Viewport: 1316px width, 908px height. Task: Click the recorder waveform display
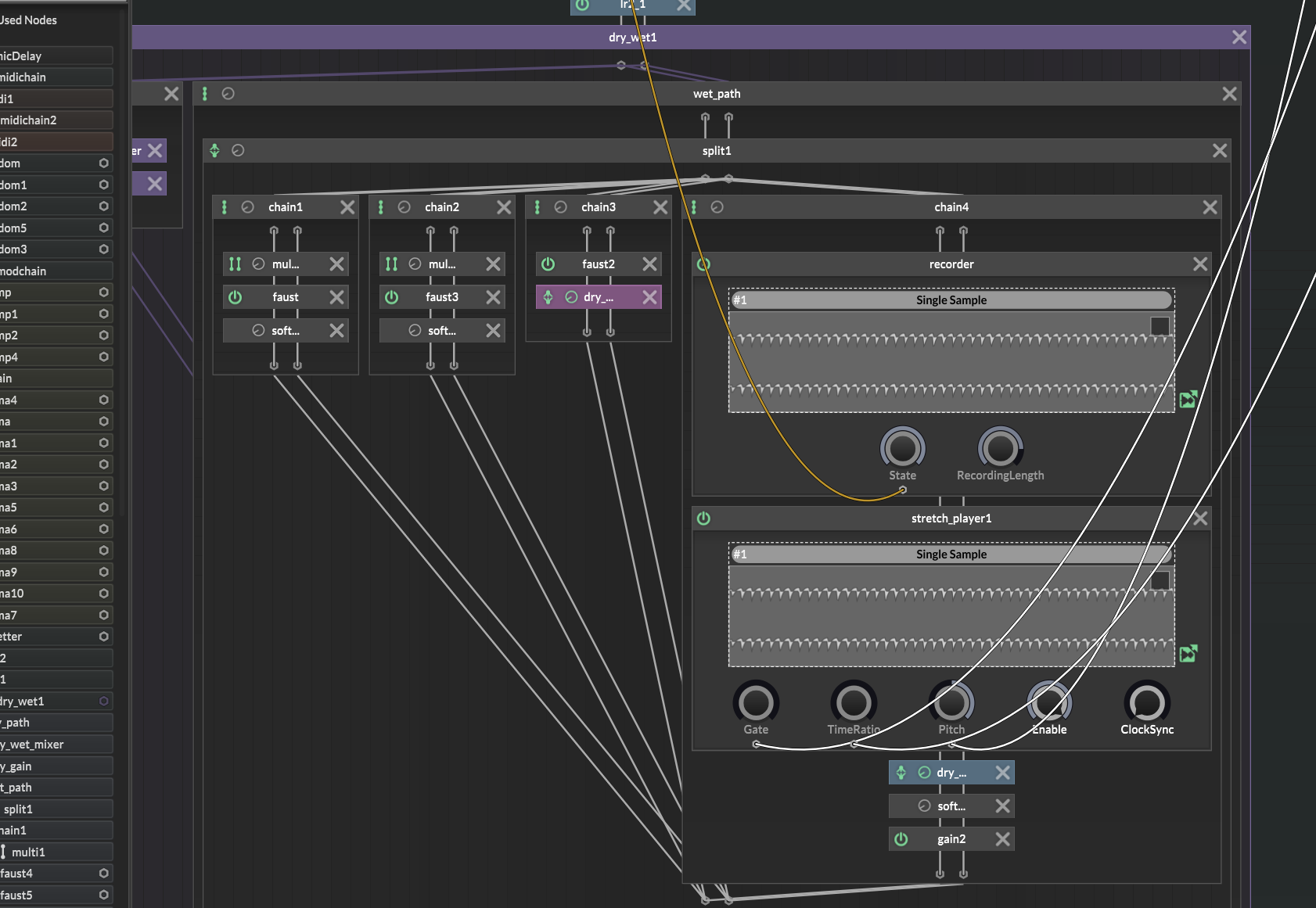[951, 361]
